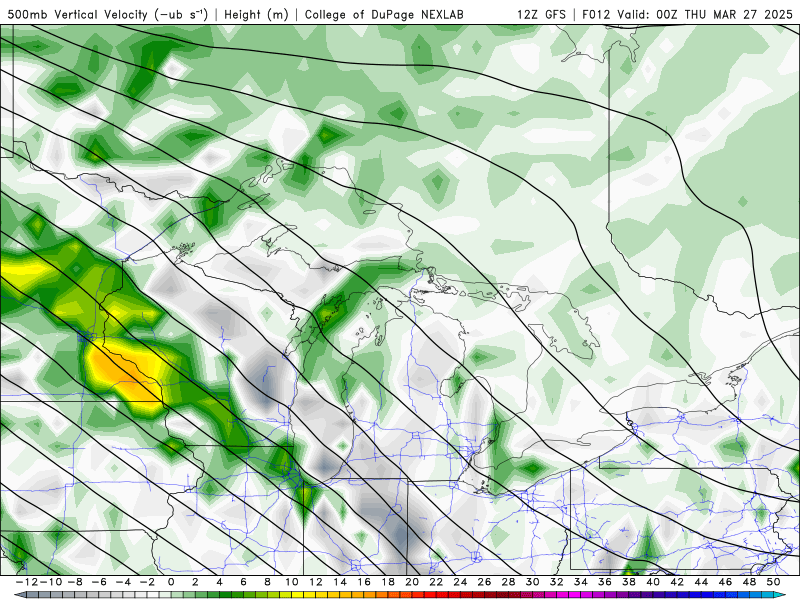Click the "38" color scale label
This screenshot has width=800, height=600.
(x=629, y=582)
